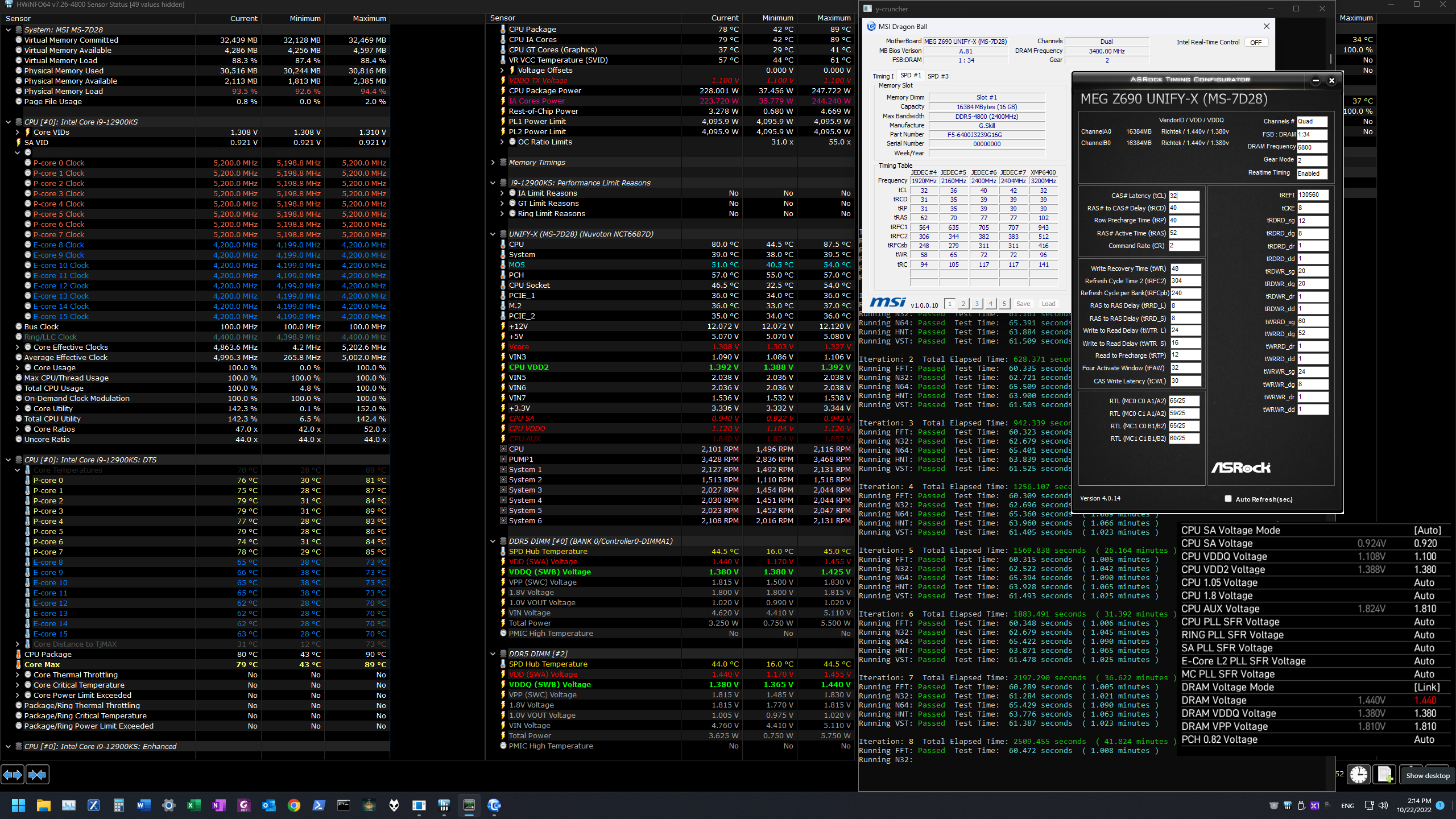Open Chrome from the taskbar
This screenshot has height=819, width=1456.
coord(294,805)
